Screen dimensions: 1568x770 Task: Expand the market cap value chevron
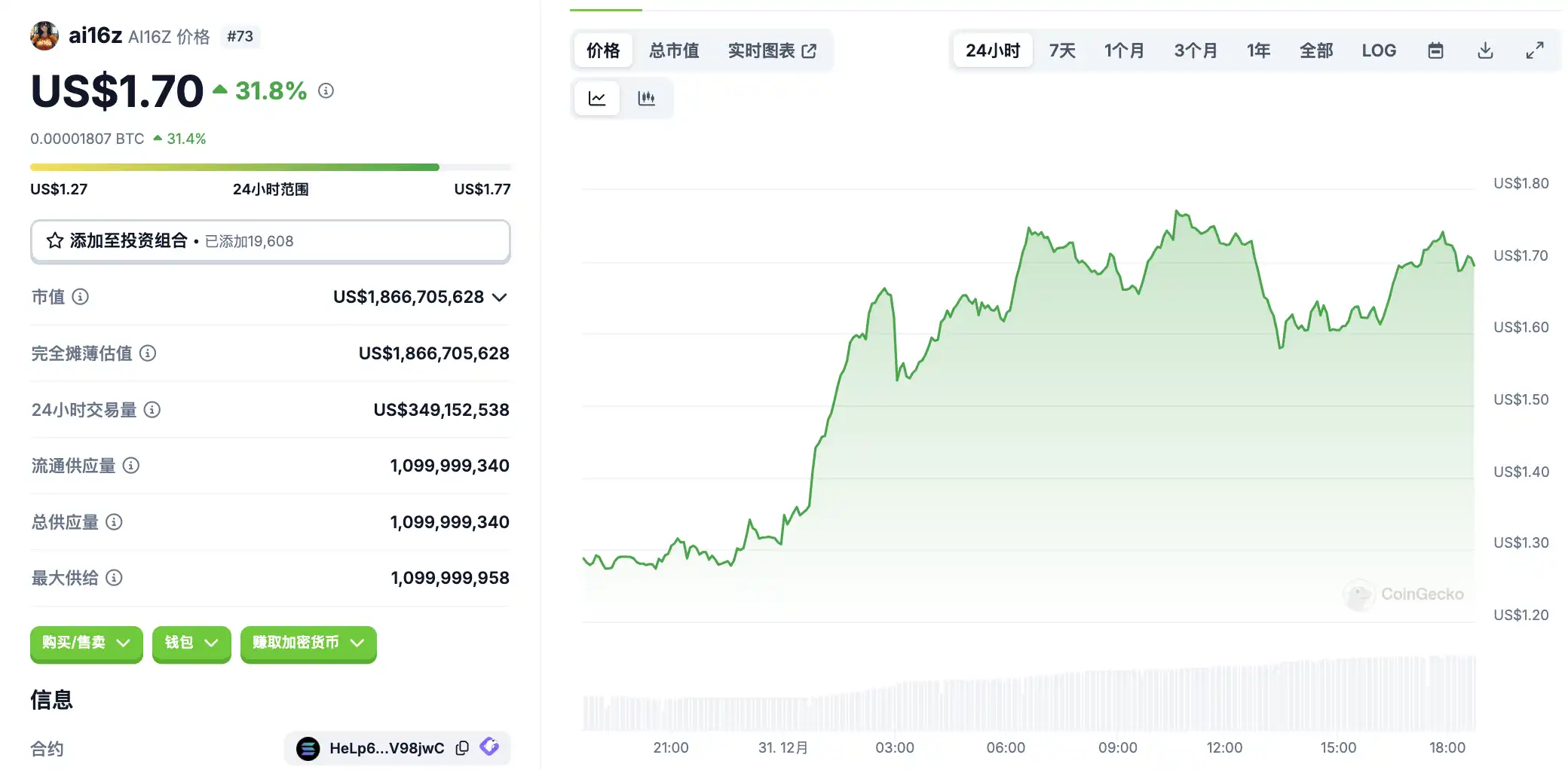tap(499, 298)
